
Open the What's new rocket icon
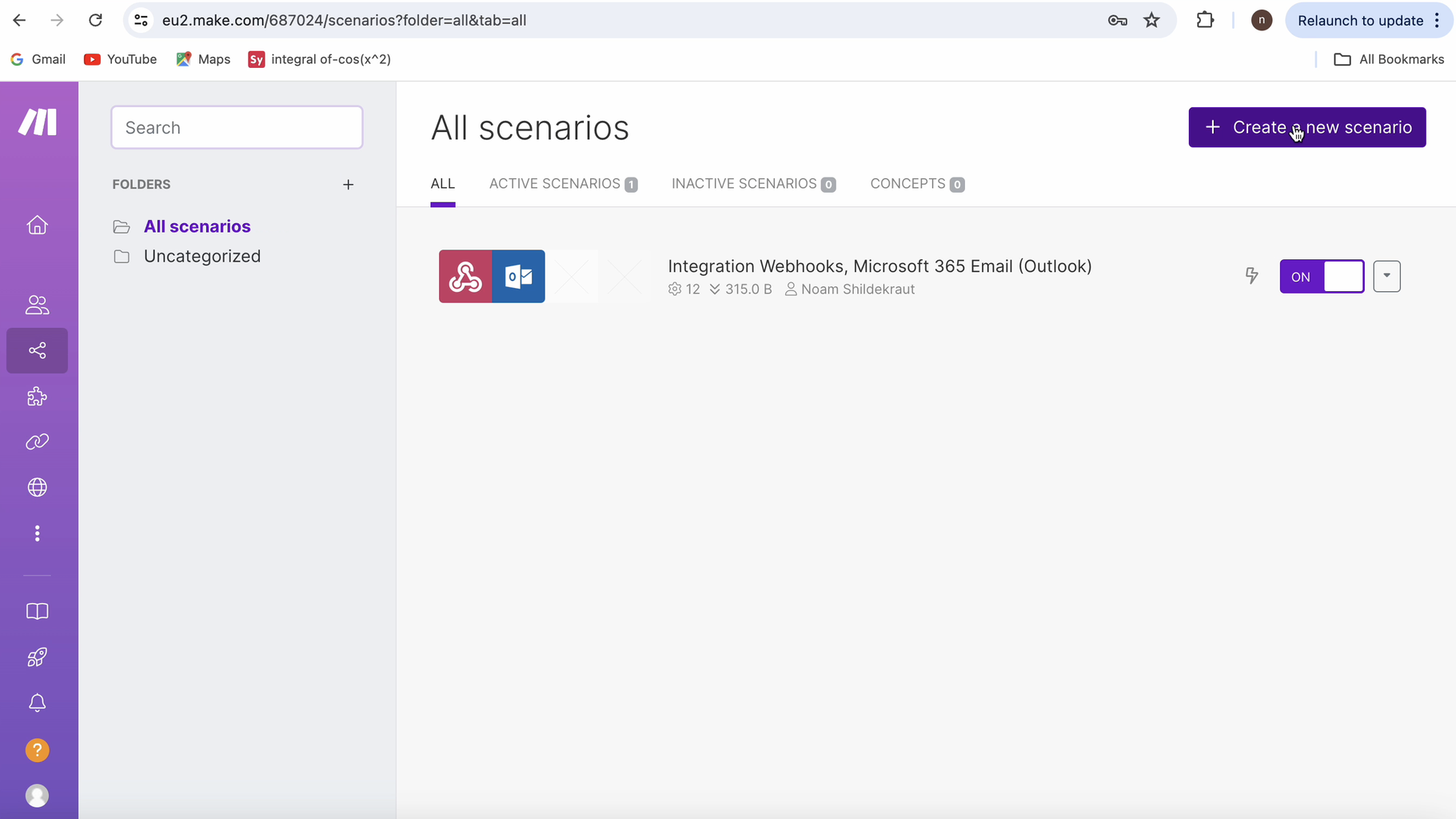(38, 657)
